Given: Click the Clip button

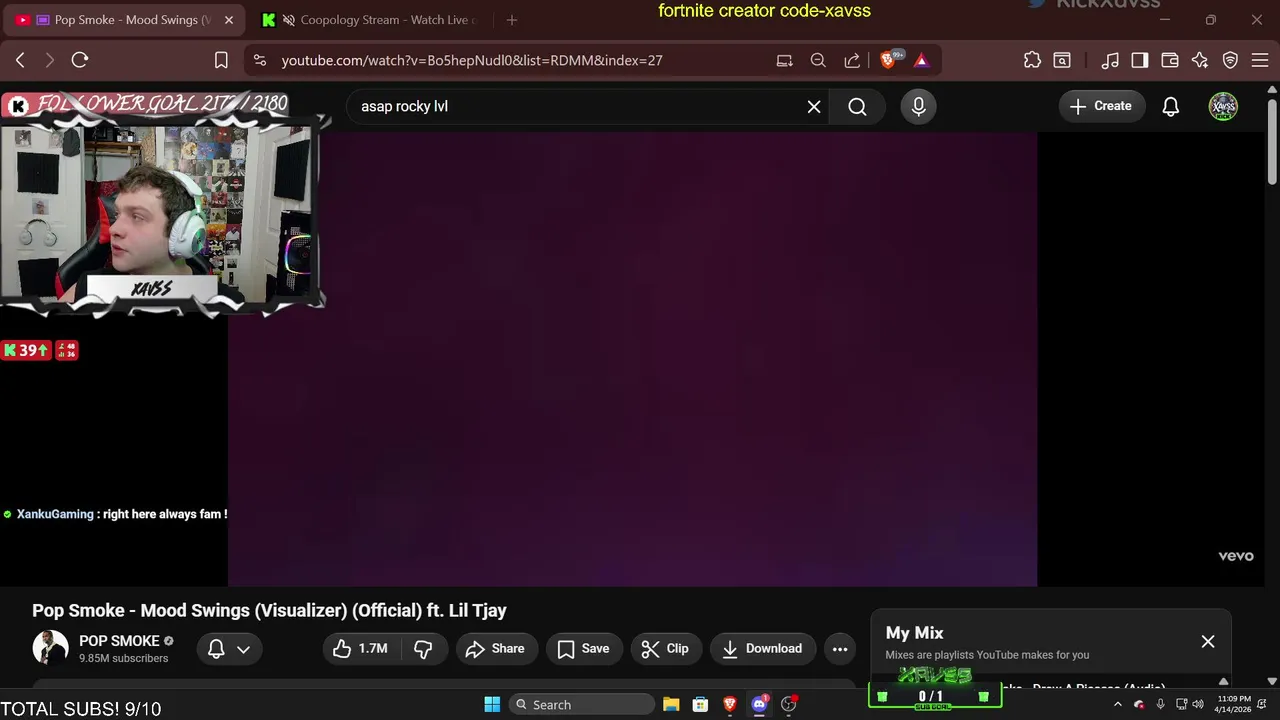Looking at the screenshot, I should pos(666,649).
